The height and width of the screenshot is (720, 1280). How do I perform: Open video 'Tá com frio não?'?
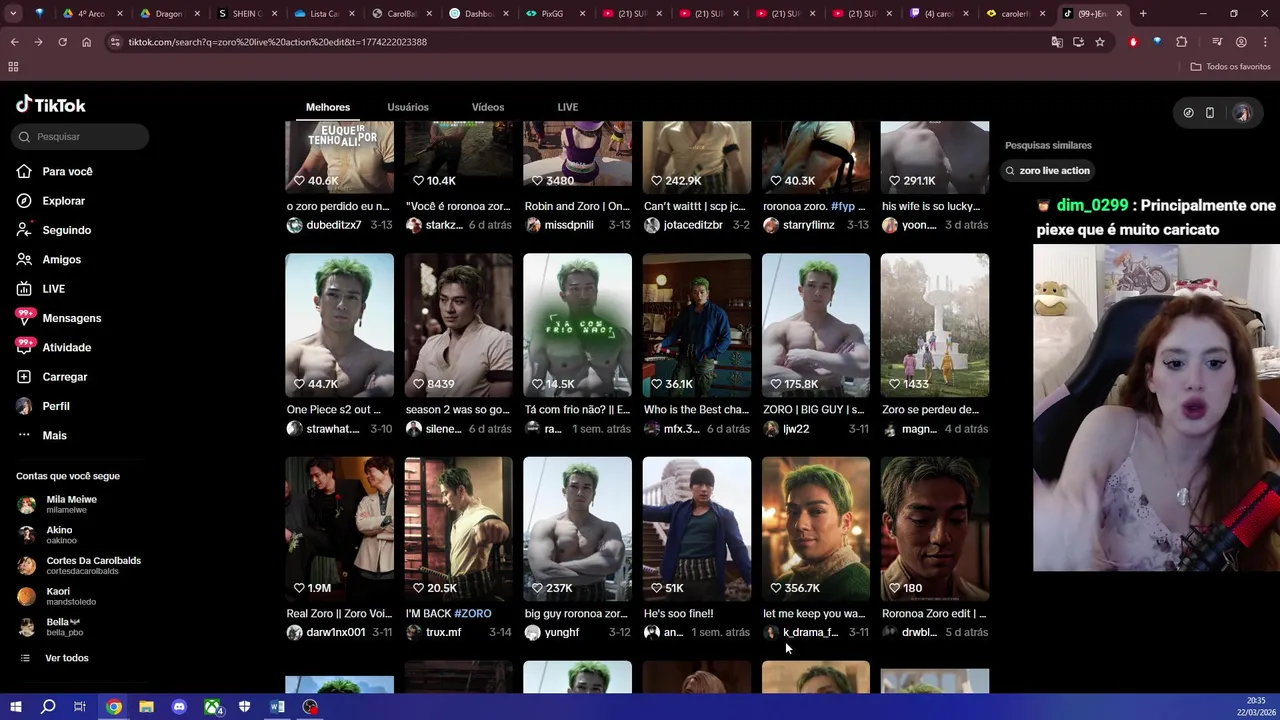click(x=577, y=325)
